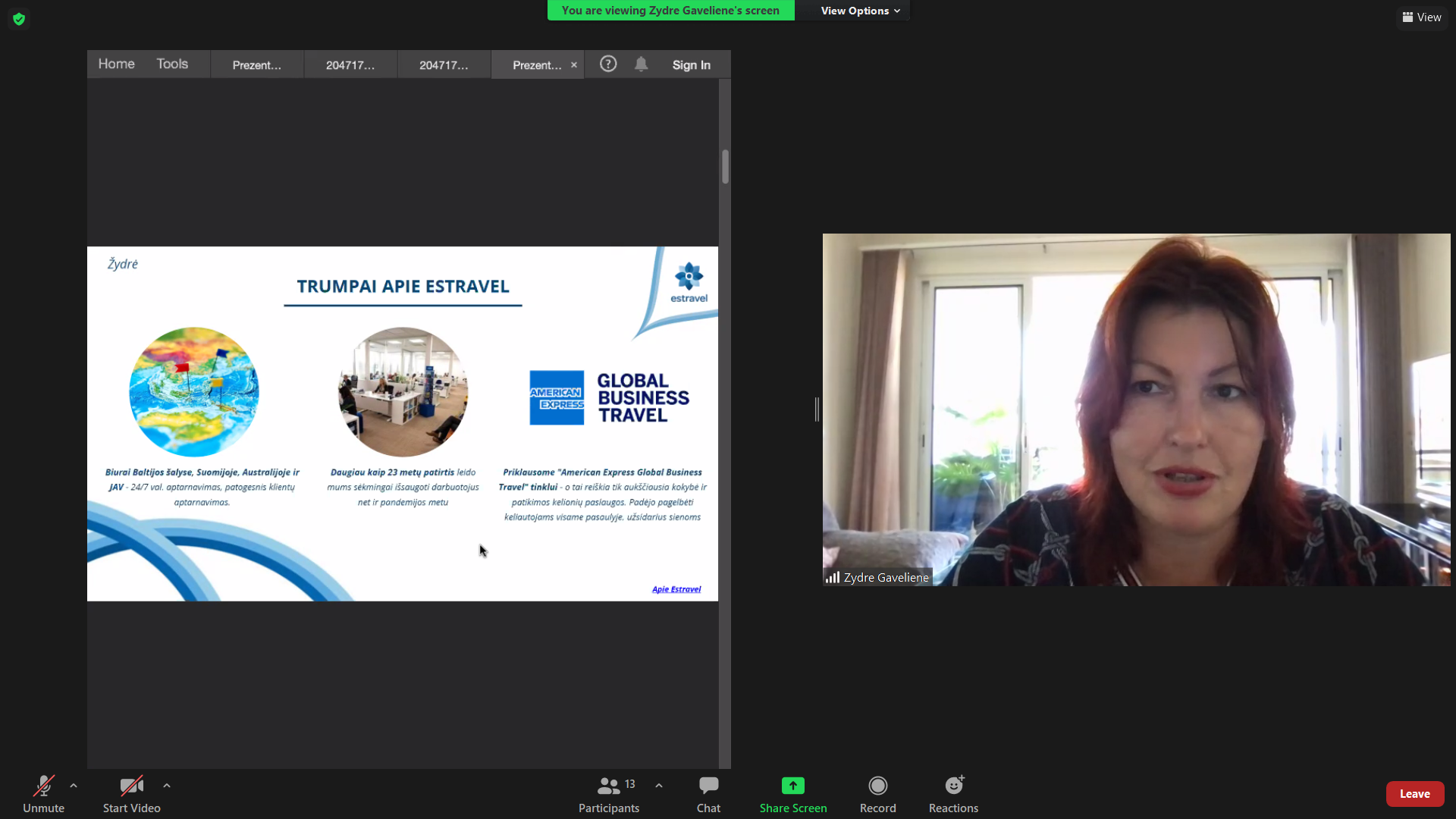Viewport: 1456px width, 819px height.
Task: Click the vertical scrollbar thumb of the document
Action: tap(726, 166)
